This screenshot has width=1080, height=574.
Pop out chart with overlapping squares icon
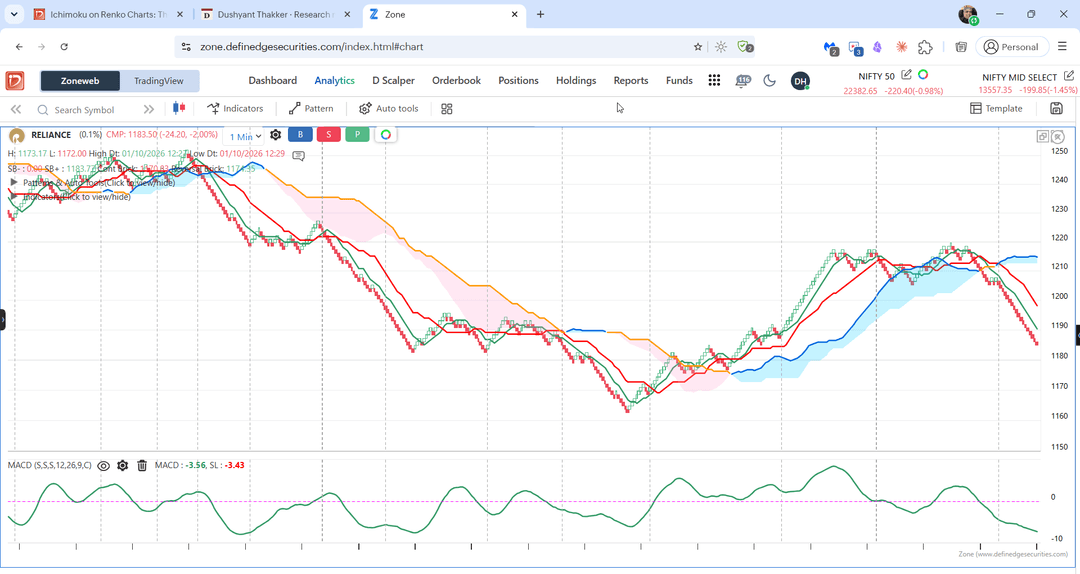(1043, 136)
